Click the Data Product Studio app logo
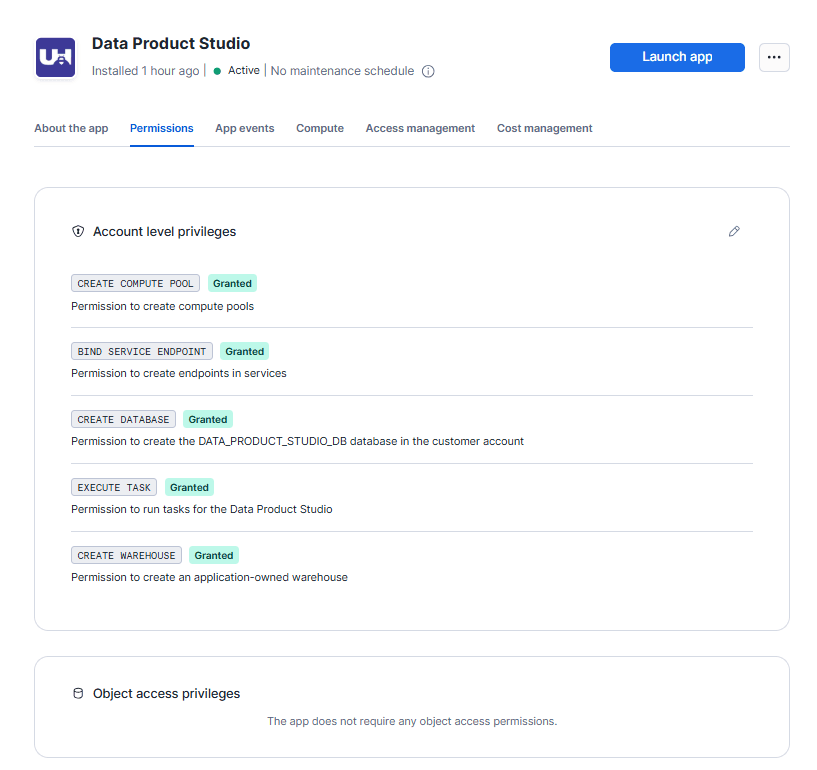This screenshot has height=770, width=817. coord(55,57)
